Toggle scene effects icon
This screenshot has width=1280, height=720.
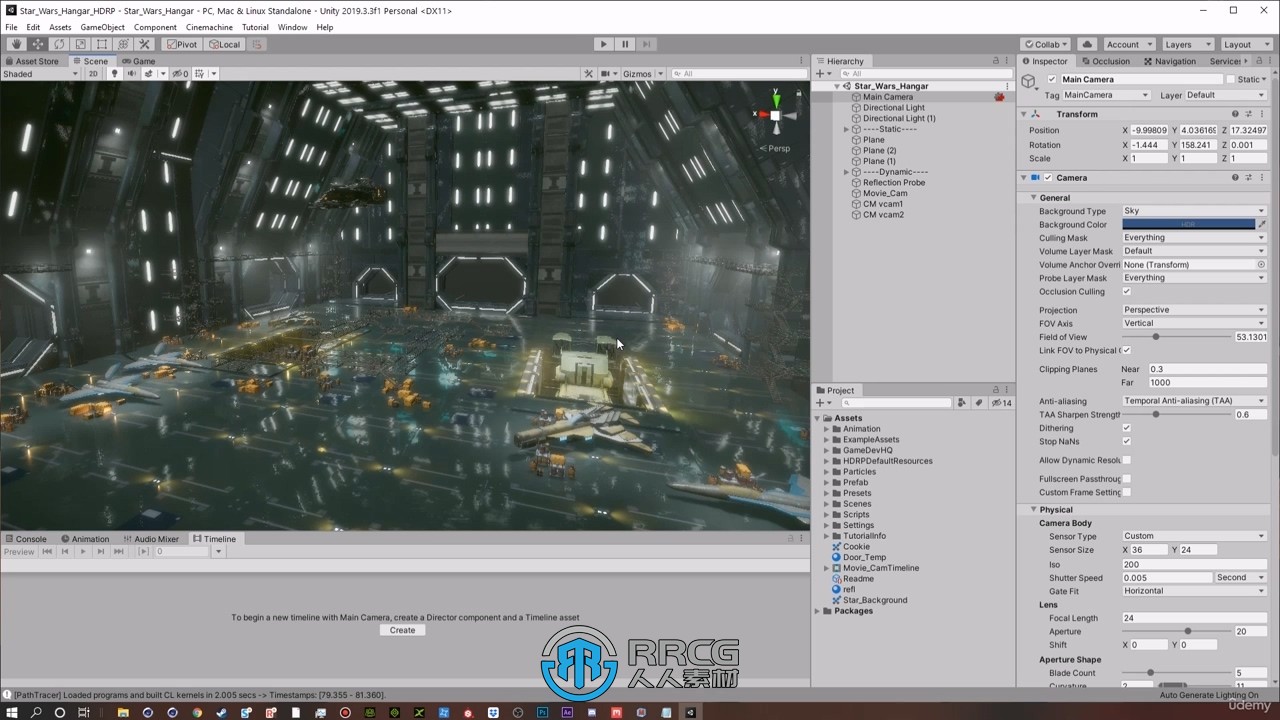149,74
